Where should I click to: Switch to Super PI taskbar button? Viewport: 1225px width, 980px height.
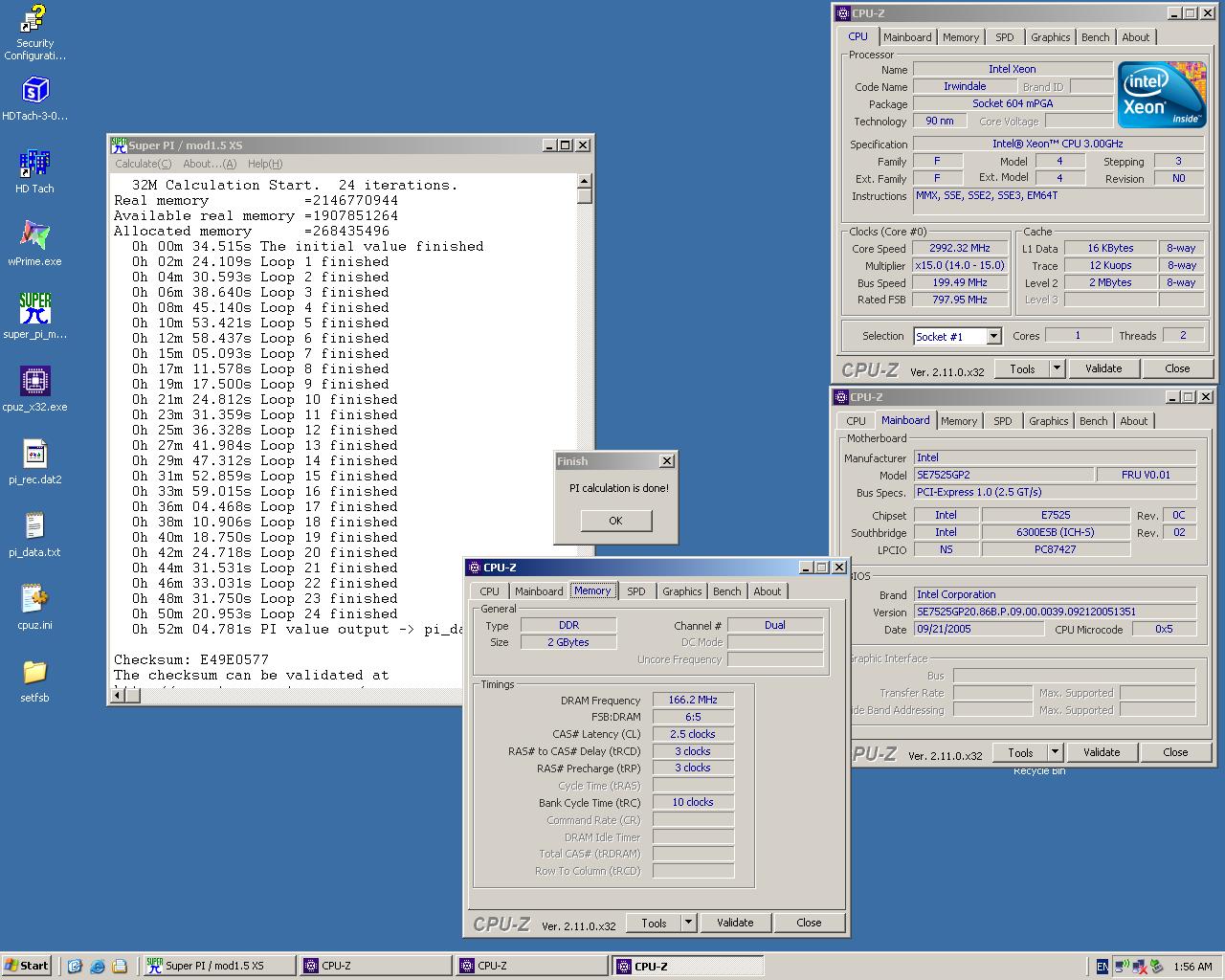tap(218, 966)
